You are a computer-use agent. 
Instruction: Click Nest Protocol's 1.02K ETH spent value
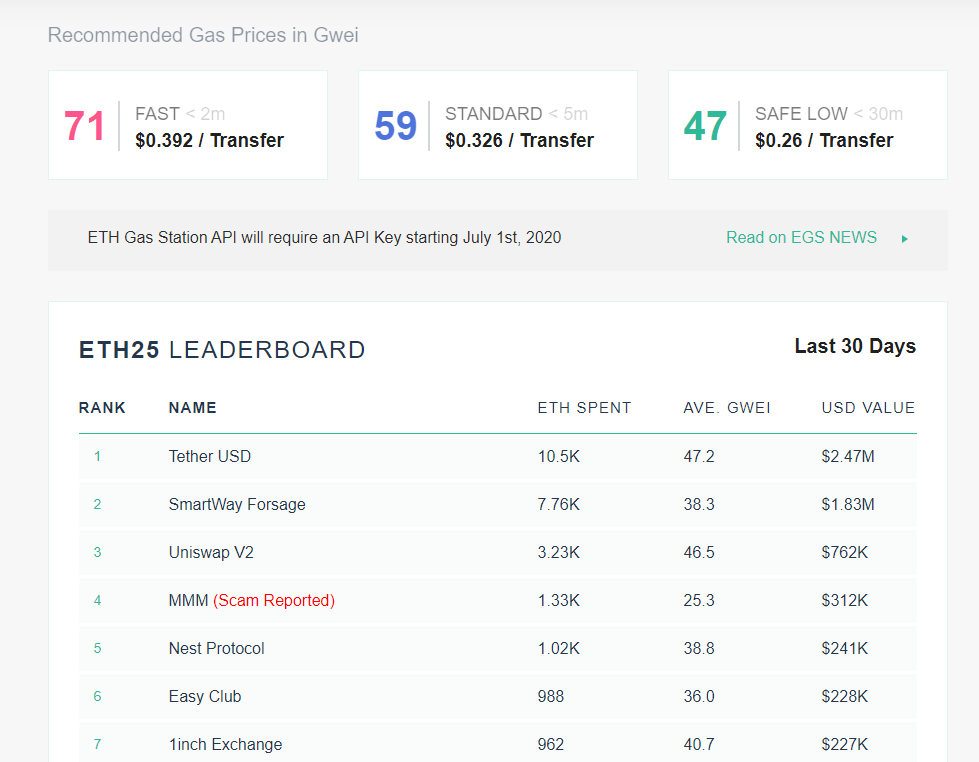pyautogui.click(x=559, y=648)
